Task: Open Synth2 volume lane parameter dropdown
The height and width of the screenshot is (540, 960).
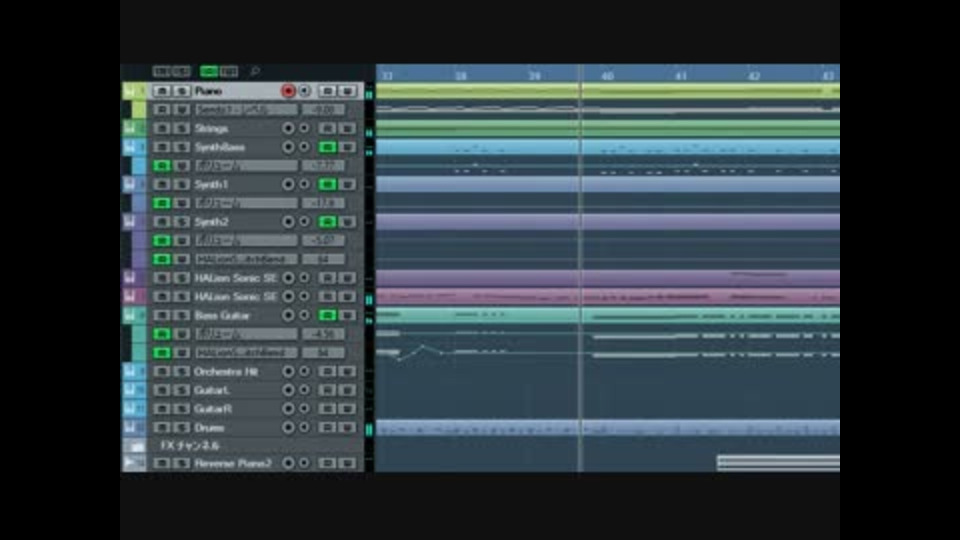Action: click(246, 241)
